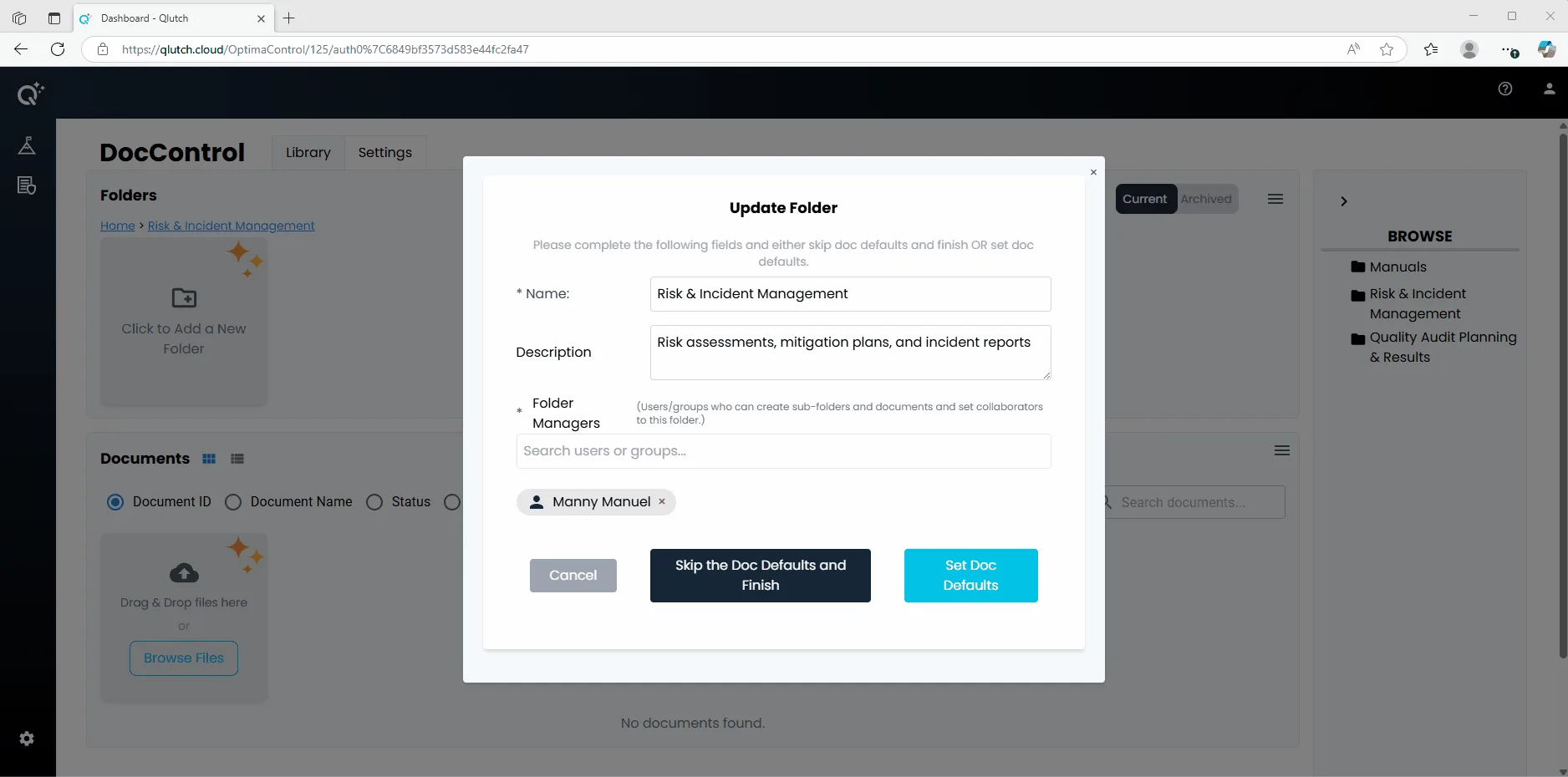Open the settings gear in sidebar
The height and width of the screenshot is (777, 1568).
click(27, 739)
